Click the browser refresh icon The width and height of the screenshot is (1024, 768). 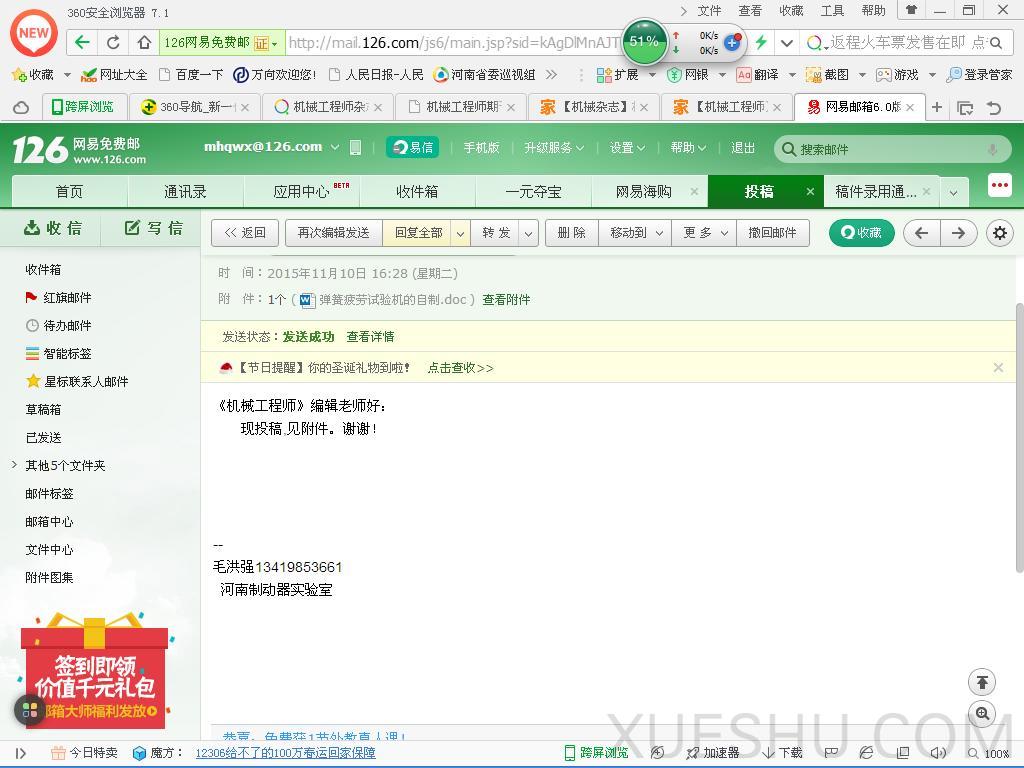[x=113, y=42]
